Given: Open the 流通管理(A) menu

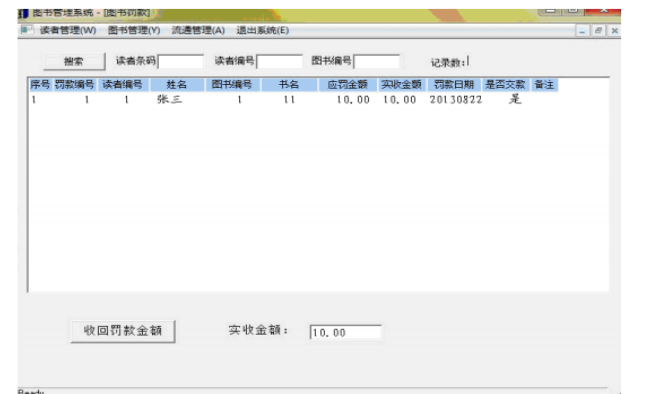Looking at the screenshot, I should tap(198, 30).
